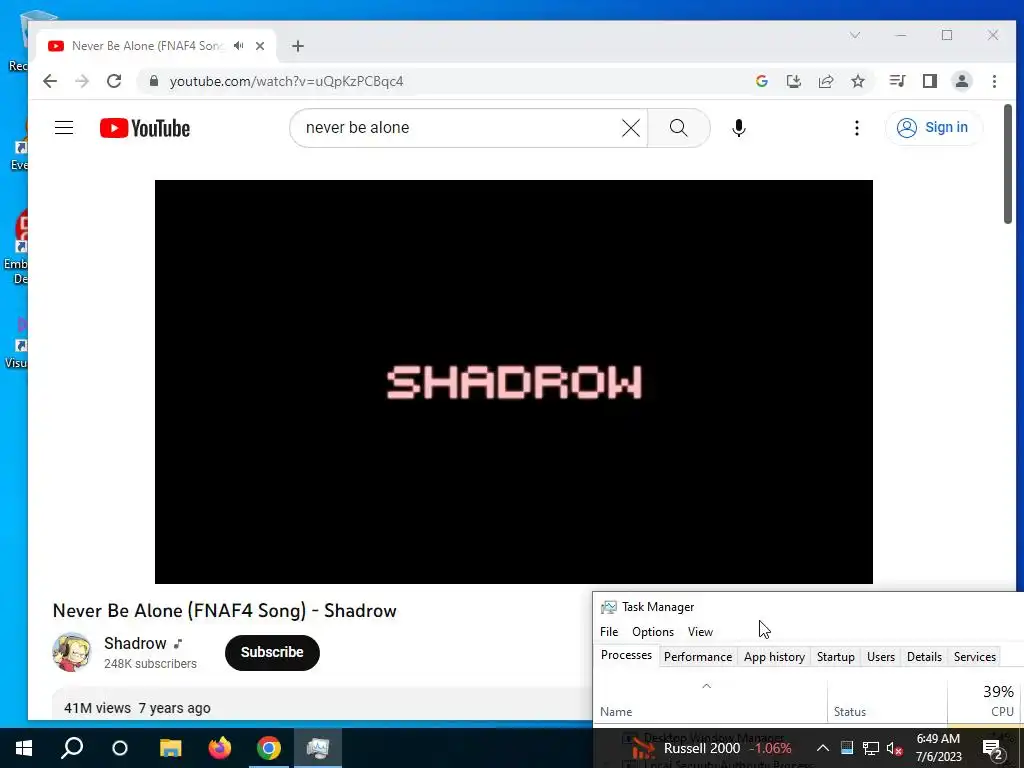Open Windows taskbar search

coord(72,748)
